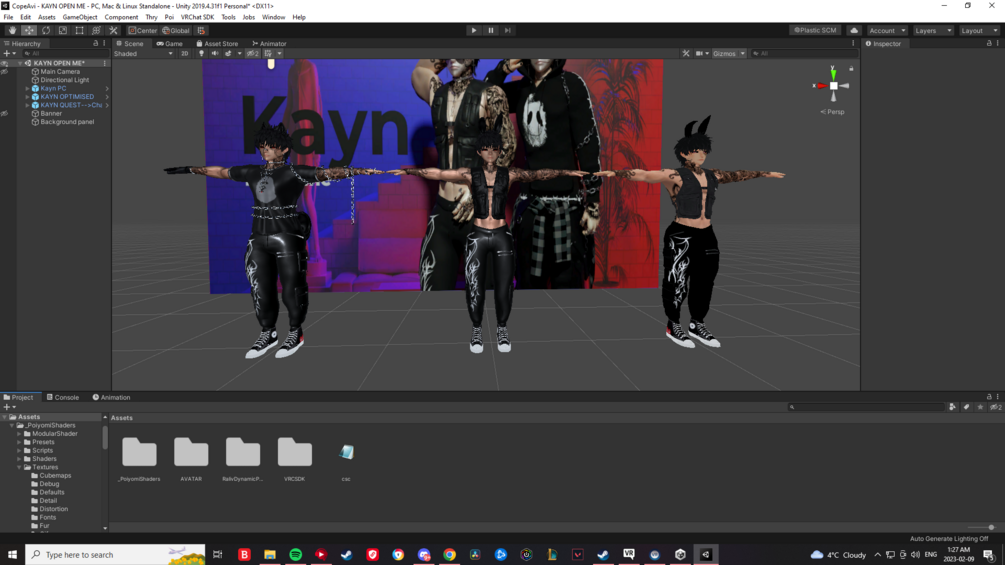Image resolution: width=1005 pixels, height=565 pixels.
Task: Click the Scene search field
Action: (804, 54)
